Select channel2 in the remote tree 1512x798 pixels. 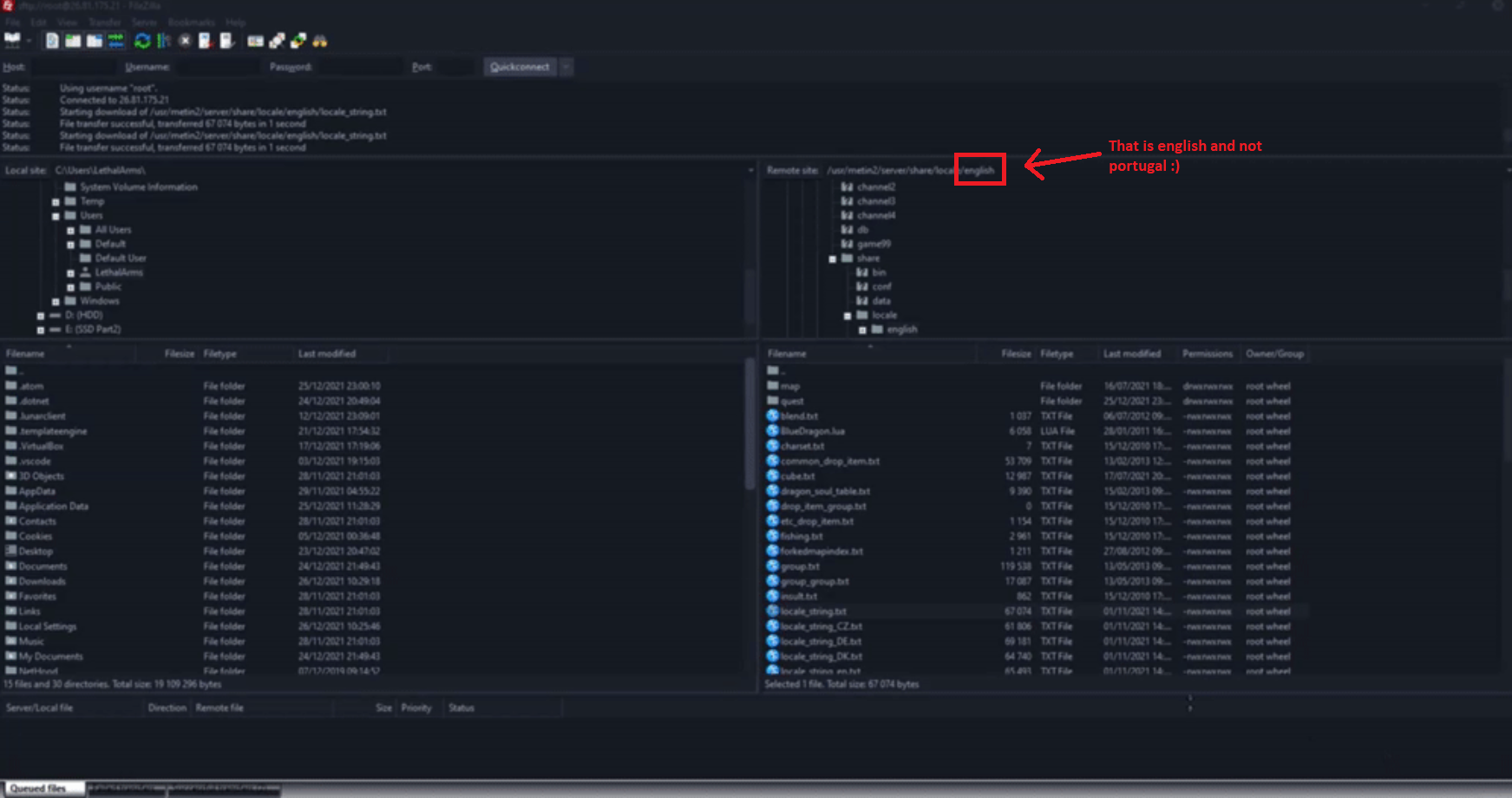pyautogui.click(x=876, y=187)
